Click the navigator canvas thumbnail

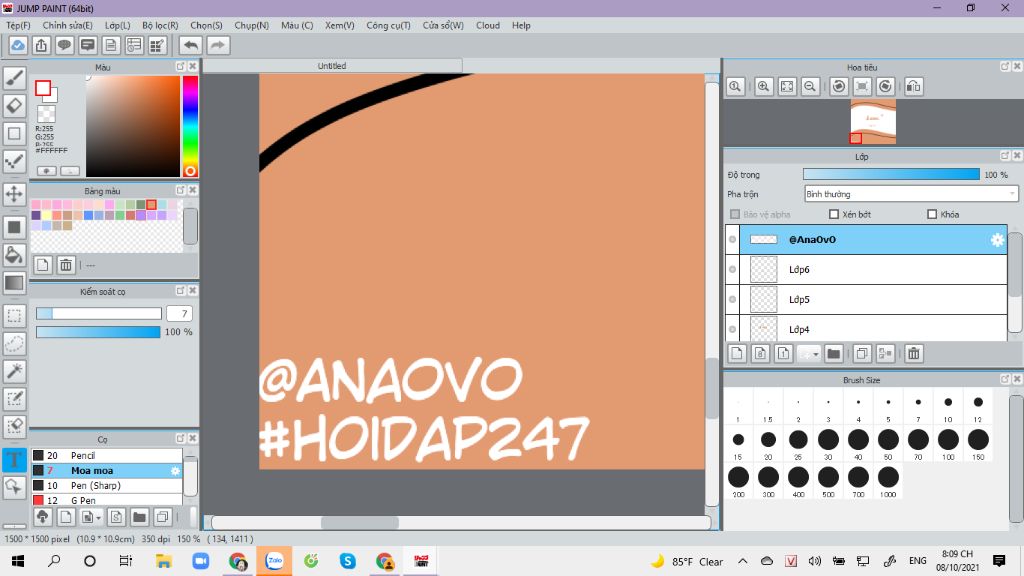[x=873, y=121]
